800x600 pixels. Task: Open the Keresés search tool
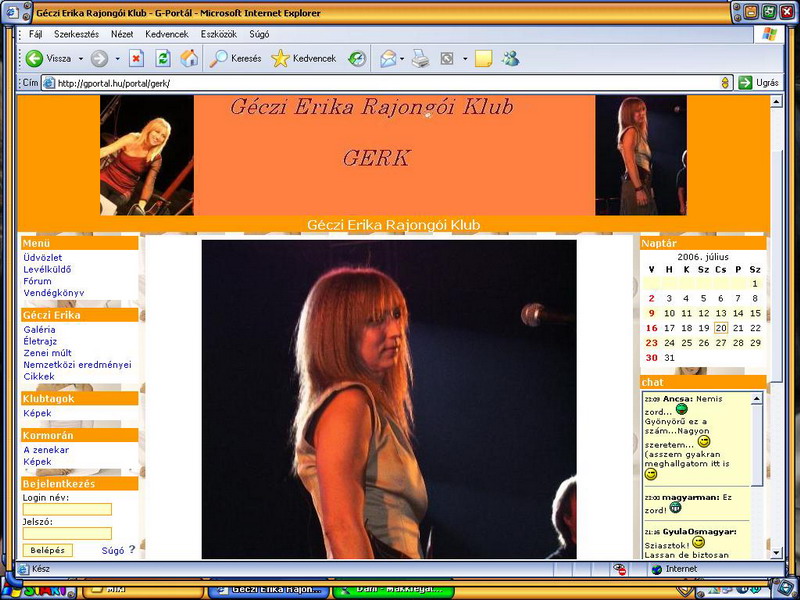(235, 59)
